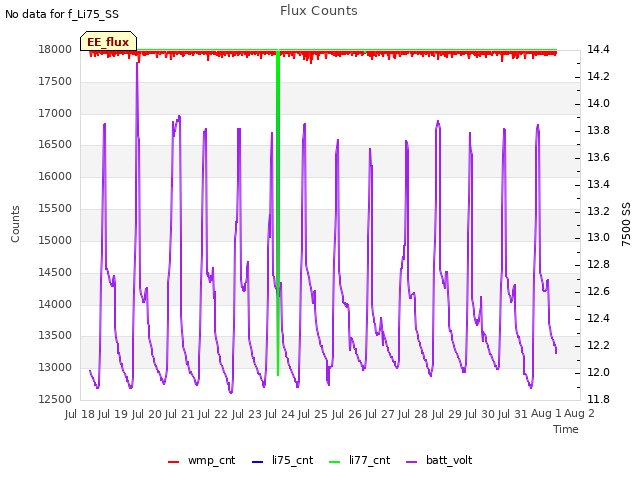Click the 13.2 right-axis tick label
The height and width of the screenshot is (480, 640).
pyautogui.click(x=598, y=211)
